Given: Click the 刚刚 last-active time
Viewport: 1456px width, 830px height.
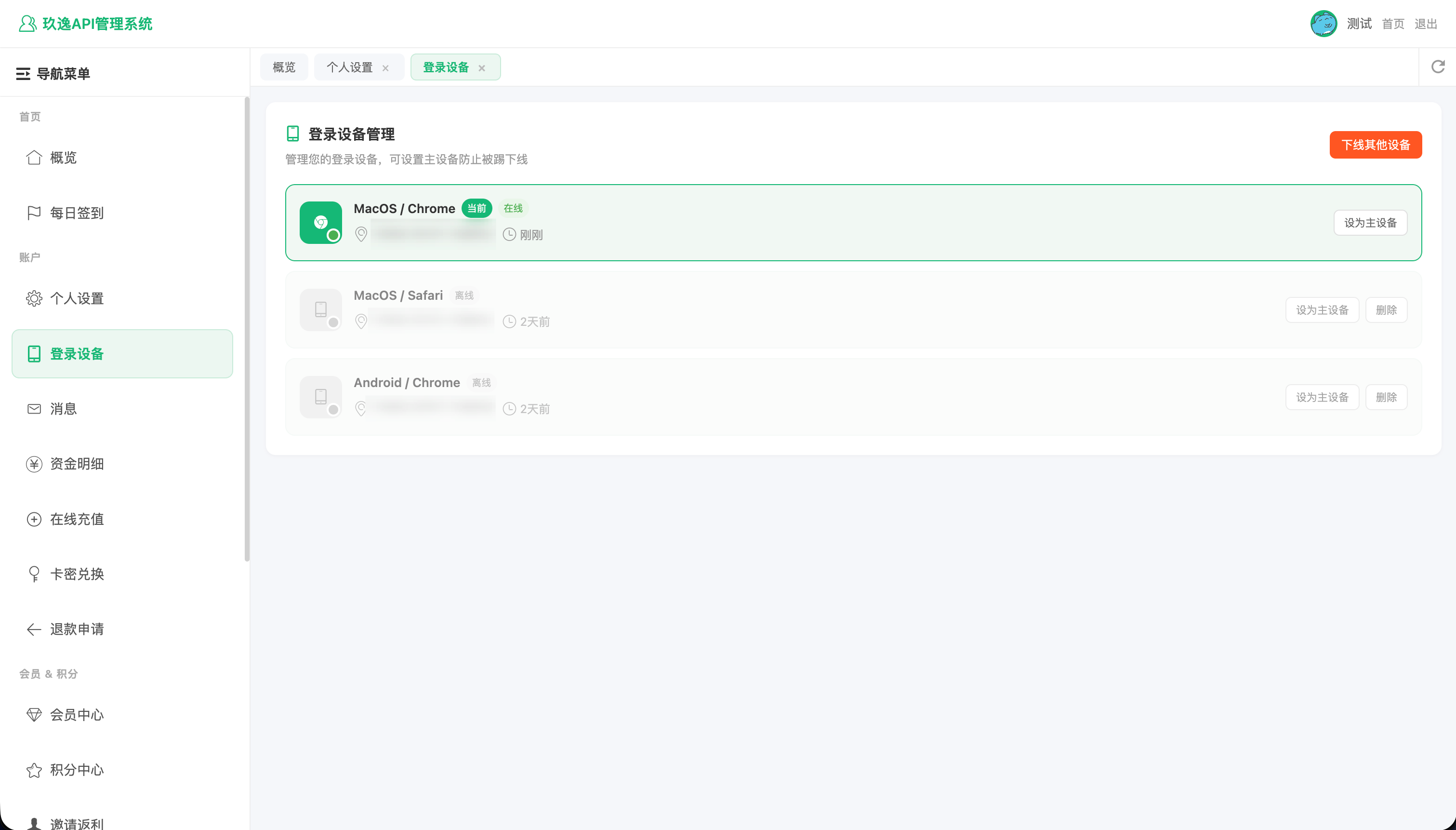Looking at the screenshot, I should tap(531, 235).
